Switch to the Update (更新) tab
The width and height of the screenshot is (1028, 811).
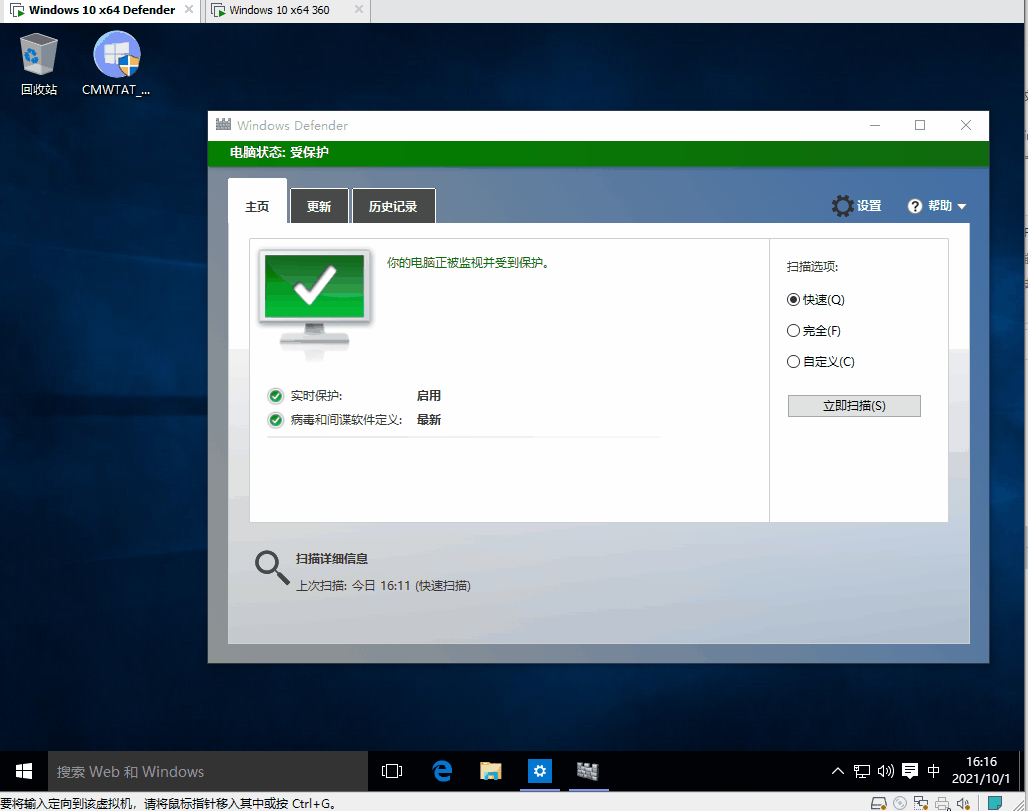pyautogui.click(x=319, y=206)
